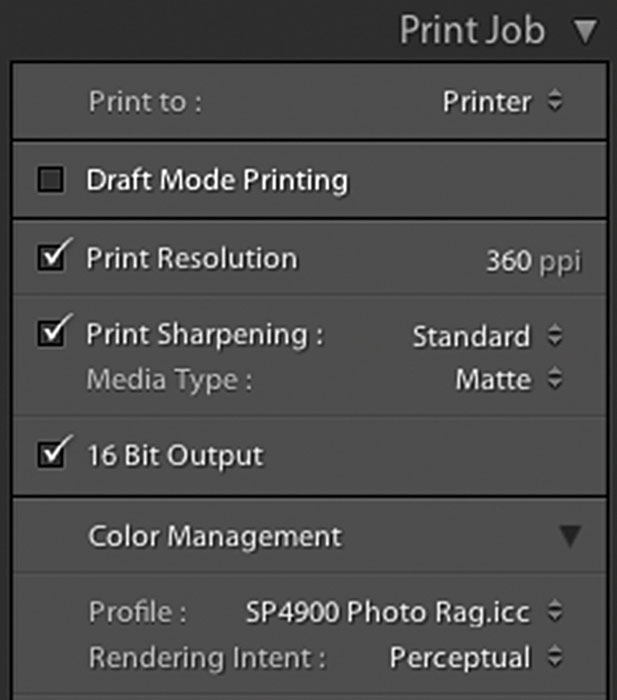Viewport: 617px width, 700px height.
Task: Uncheck the Print Resolution checkbox
Action: [x=52, y=258]
